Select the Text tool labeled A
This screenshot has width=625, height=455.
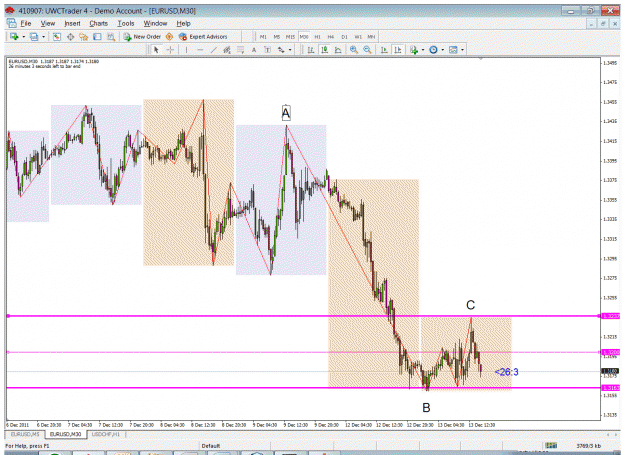254,50
